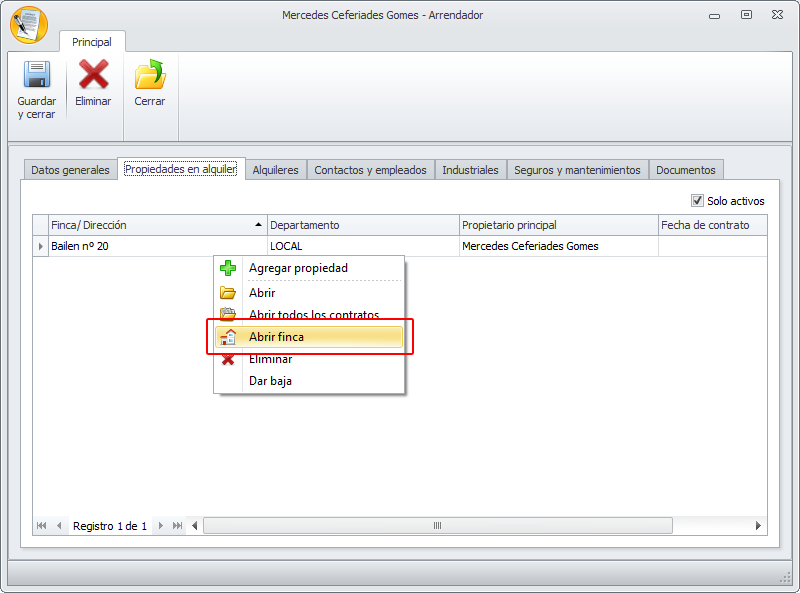Click the house icon beside Abrir finca
The image size is (800, 593).
[x=228, y=337]
